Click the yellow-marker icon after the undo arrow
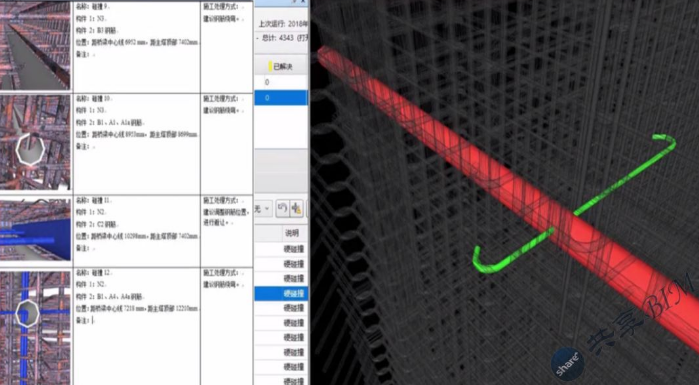699x385 pixels. click(297, 209)
